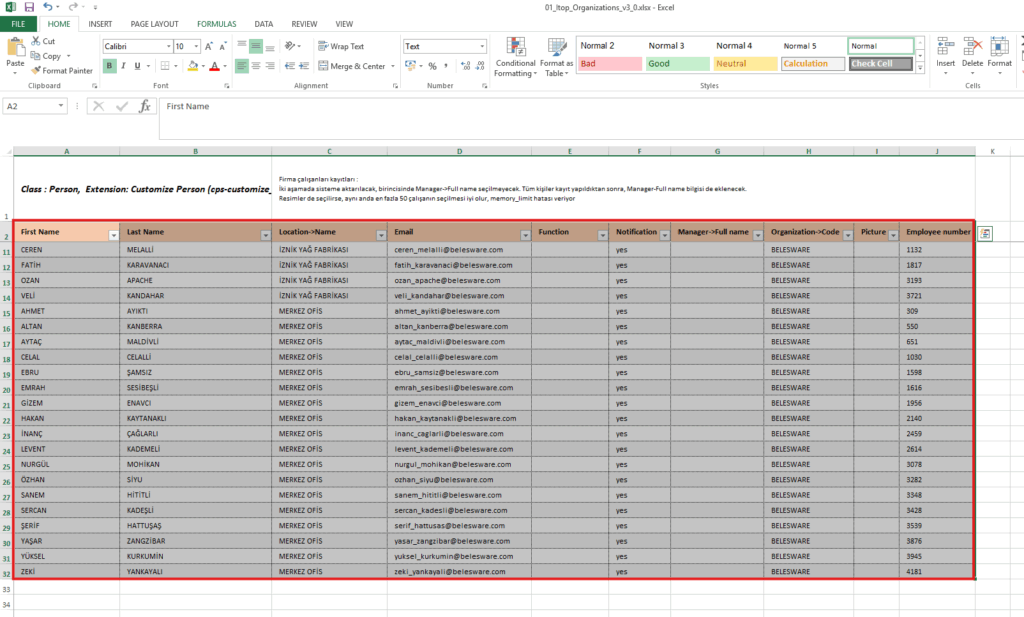Apply the red font color button
Viewport: 1024px width, 617px height.
214,66
